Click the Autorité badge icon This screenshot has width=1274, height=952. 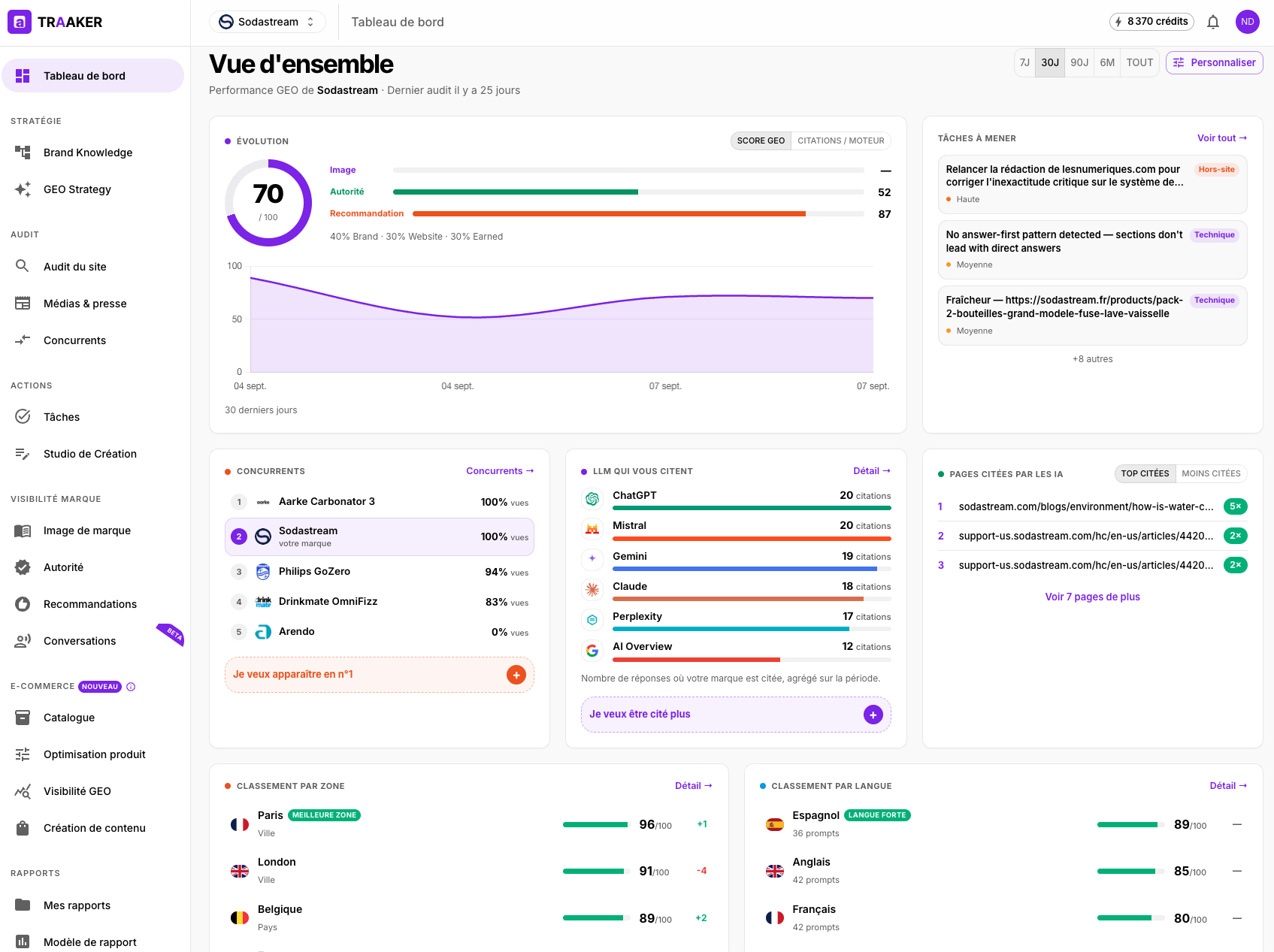point(23,567)
